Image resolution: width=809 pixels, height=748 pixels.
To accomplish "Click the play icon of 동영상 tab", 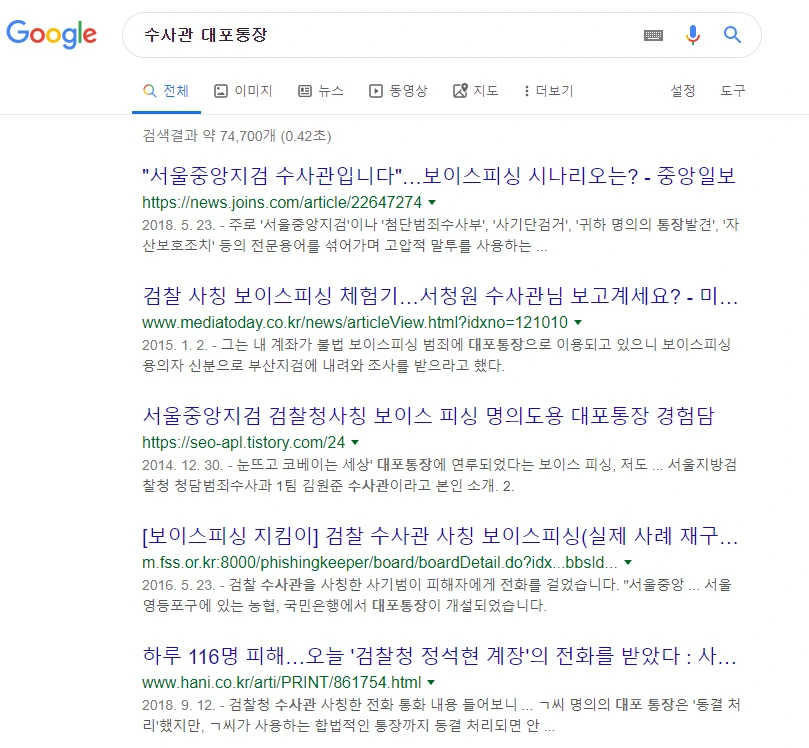I will pyautogui.click(x=376, y=91).
